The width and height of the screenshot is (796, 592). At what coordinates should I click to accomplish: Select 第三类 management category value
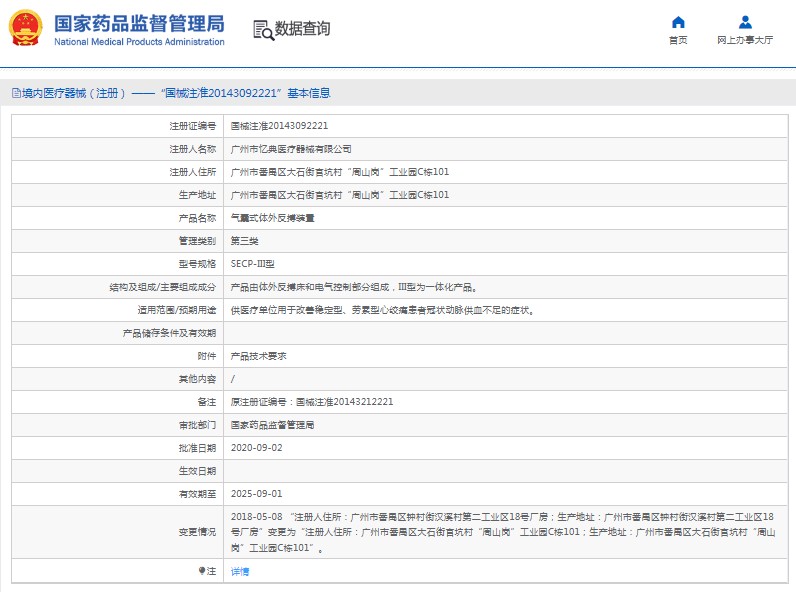point(245,241)
